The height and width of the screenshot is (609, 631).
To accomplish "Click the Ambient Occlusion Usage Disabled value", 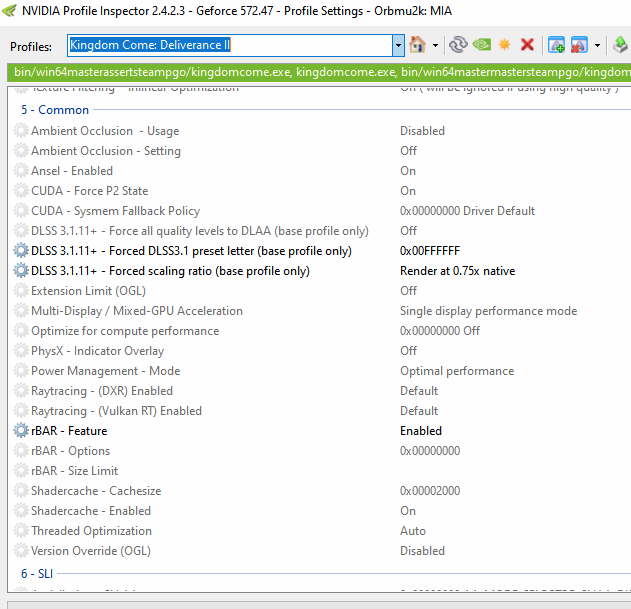I will point(422,131).
